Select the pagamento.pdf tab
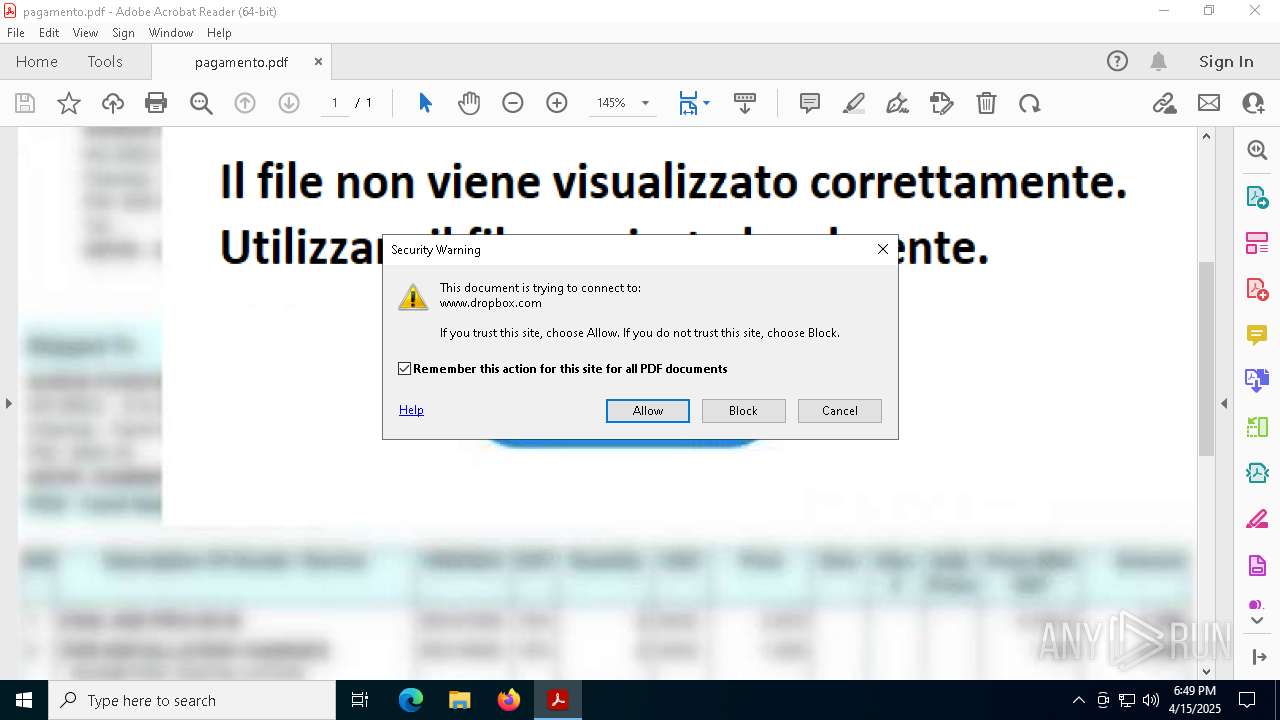 241,62
